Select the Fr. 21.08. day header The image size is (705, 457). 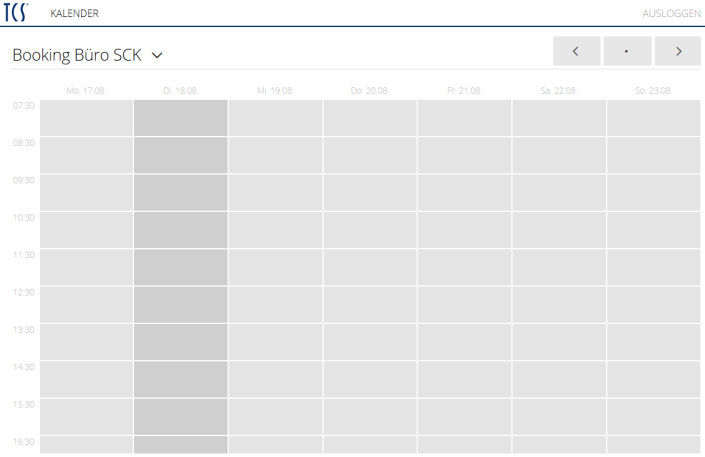click(x=464, y=90)
